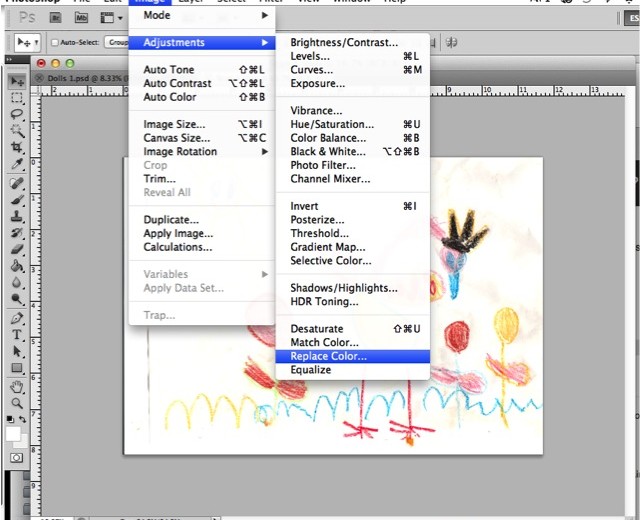
Task: Select the Zoom tool
Action: 17,403
